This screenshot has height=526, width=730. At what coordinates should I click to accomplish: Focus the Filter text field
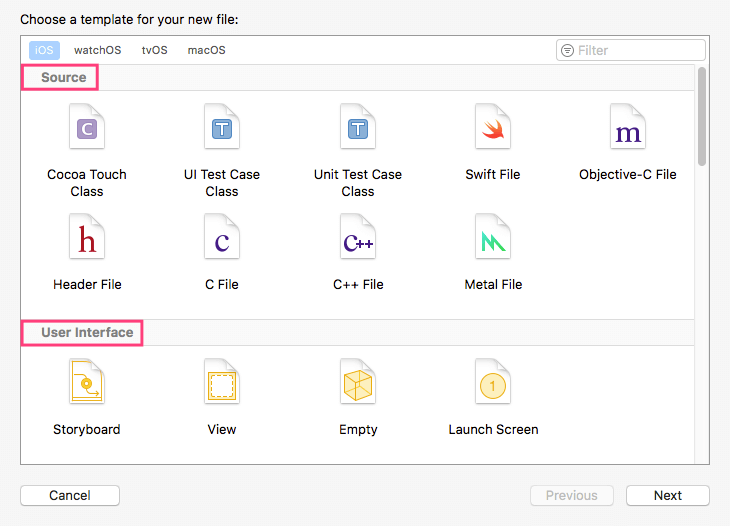point(631,50)
